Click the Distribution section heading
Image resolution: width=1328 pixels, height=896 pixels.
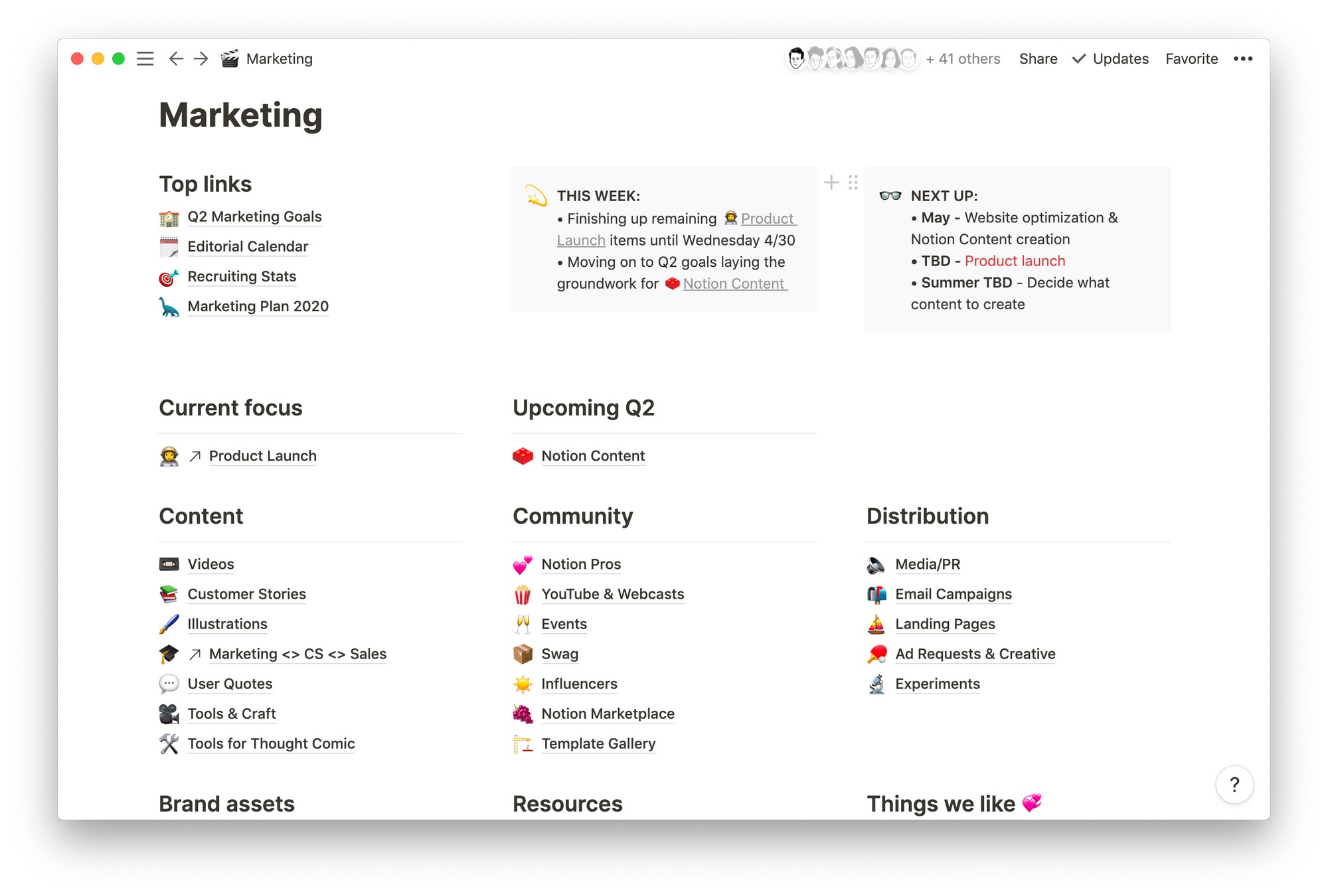click(x=928, y=516)
